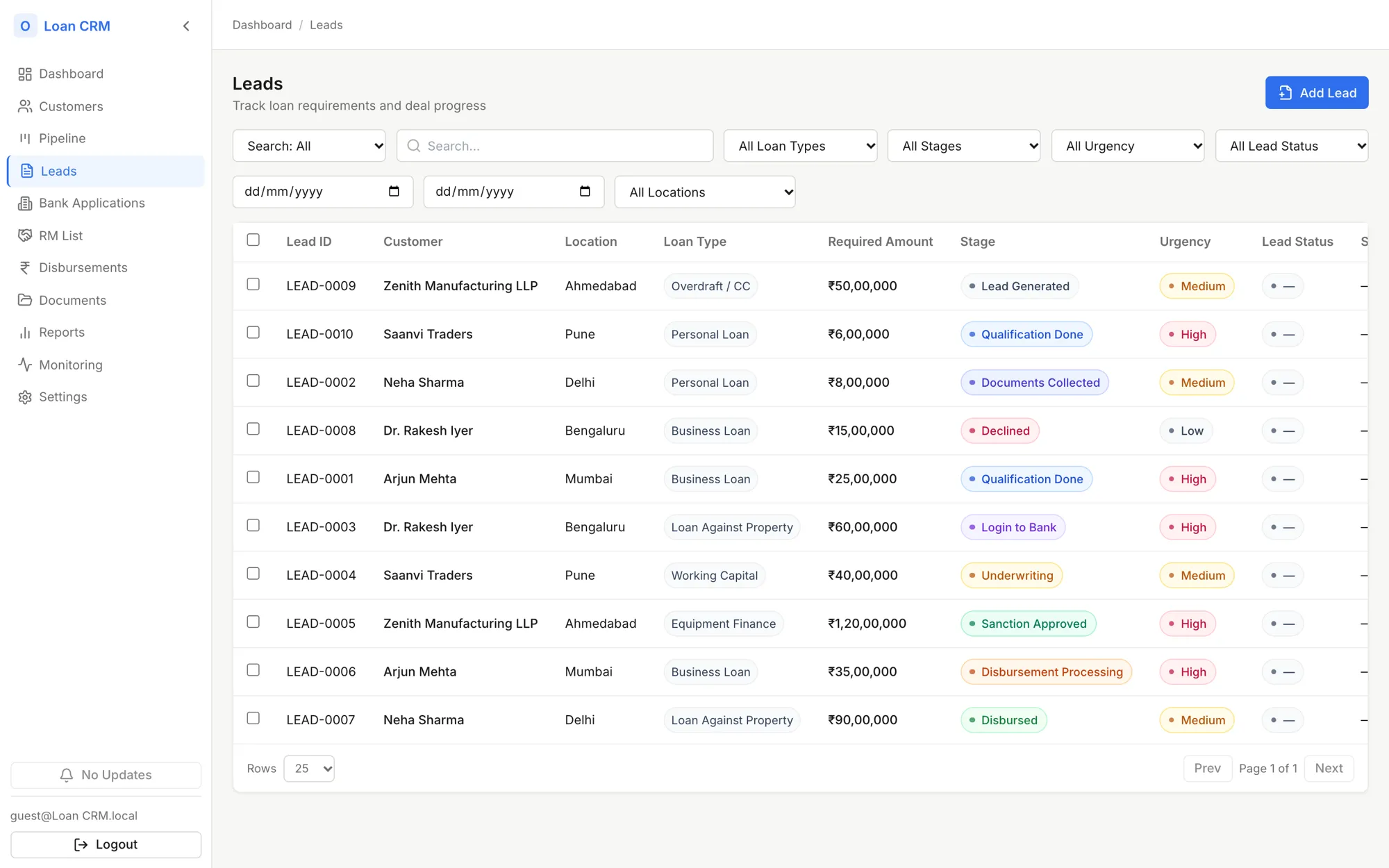
Task: Click the Low urgency badge
Action: [1186, 431]
